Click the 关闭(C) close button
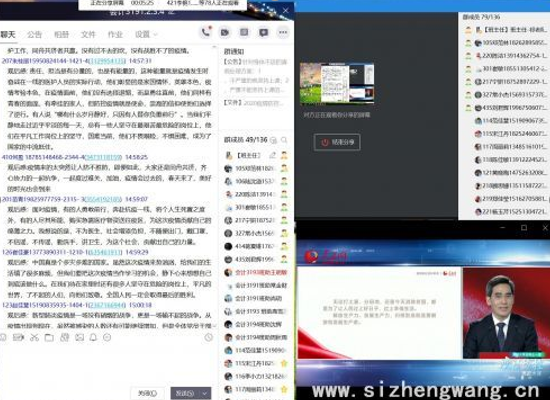Image resolution: width=550 pixels, height=400 pixels. point(148,393)
